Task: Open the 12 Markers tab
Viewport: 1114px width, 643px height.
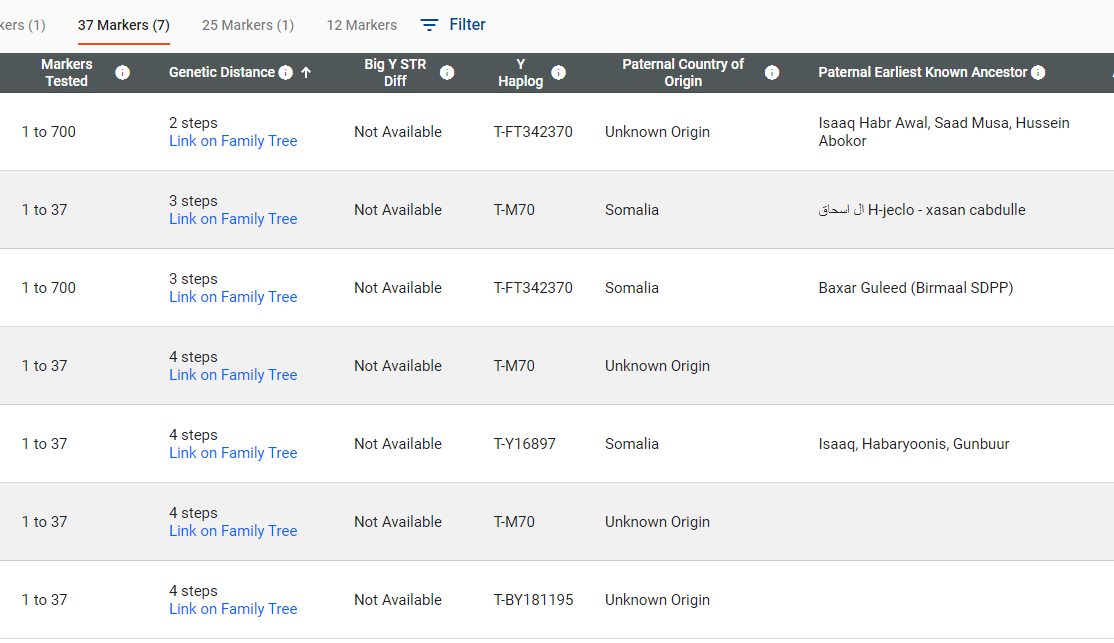Action: pyautogui.click(x=361, y=25)
